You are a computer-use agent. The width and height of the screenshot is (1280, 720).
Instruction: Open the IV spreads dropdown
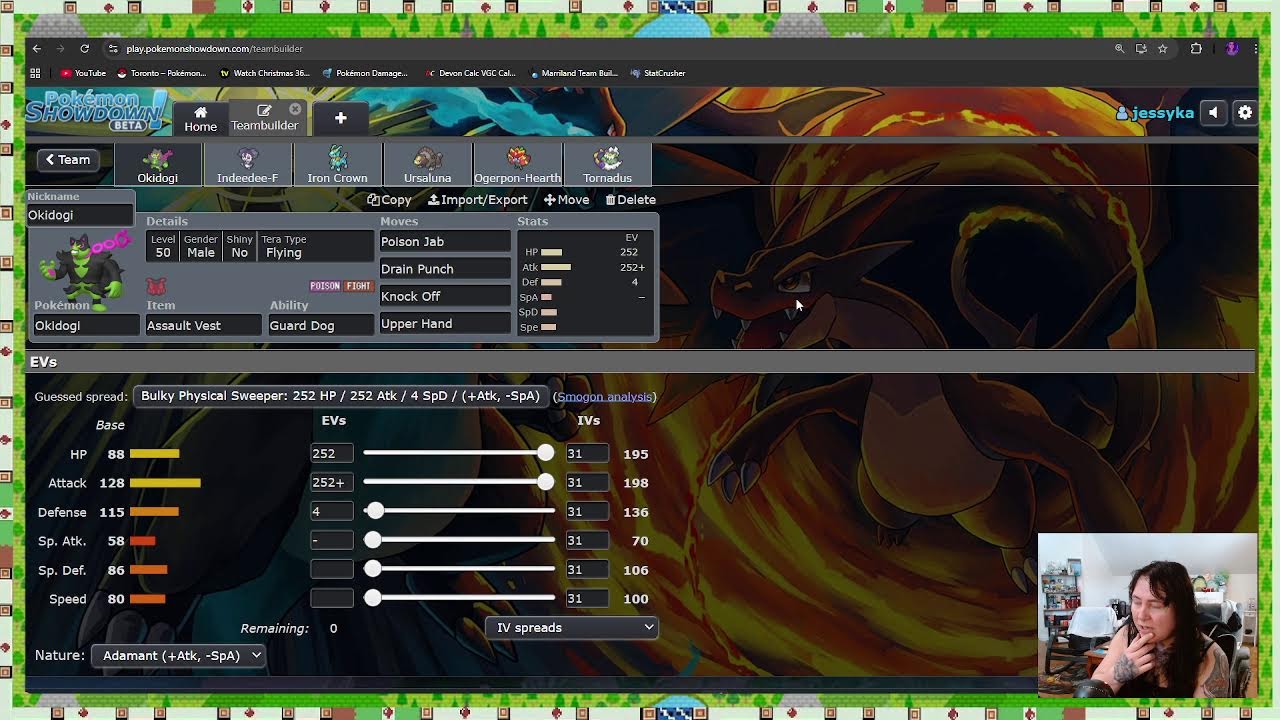pyautogui.click(x=572, y=627)
